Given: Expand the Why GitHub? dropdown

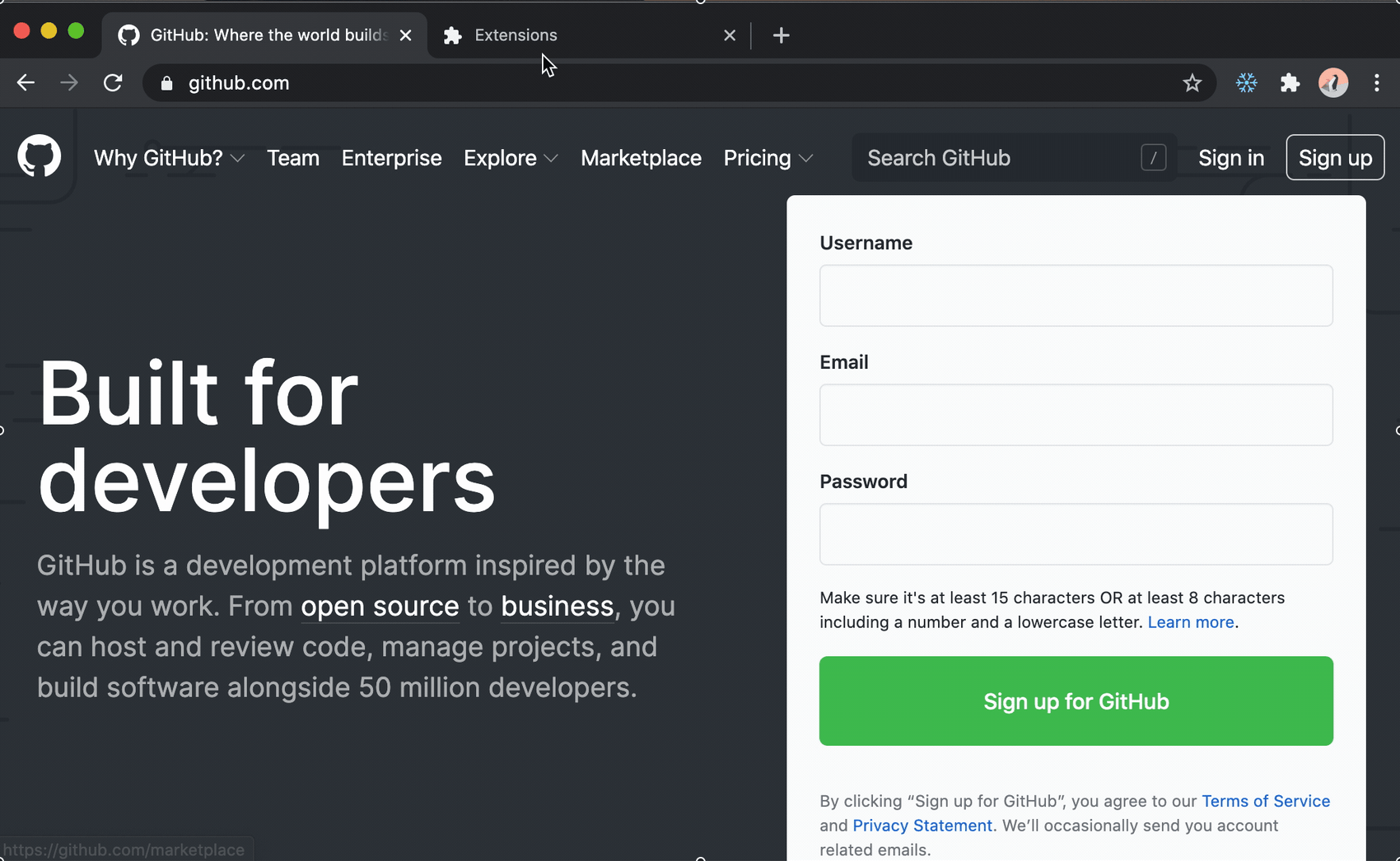Looking at the screenshot, I should 169,158.
